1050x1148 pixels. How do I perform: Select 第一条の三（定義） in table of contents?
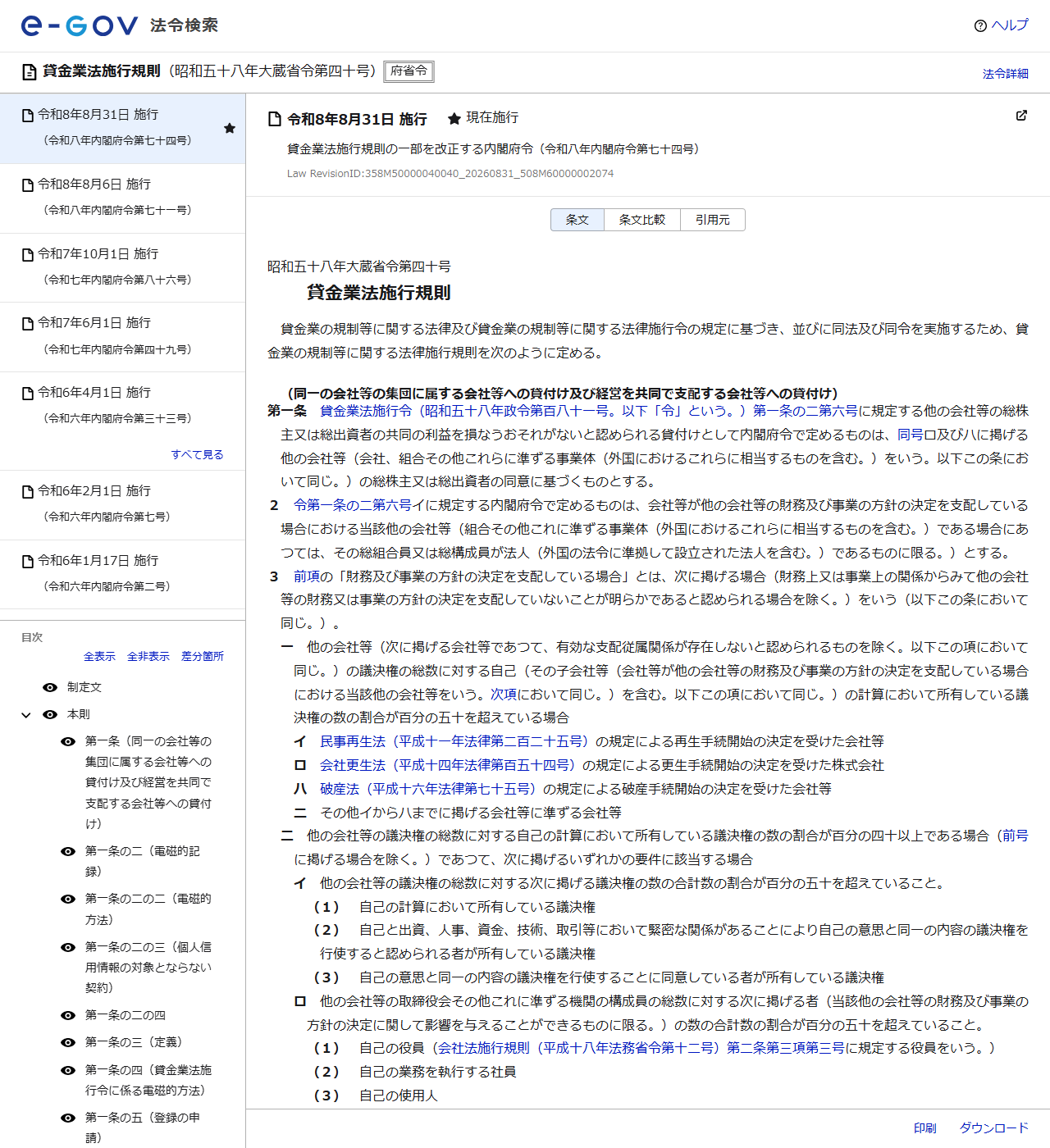tap(134, 1042)
